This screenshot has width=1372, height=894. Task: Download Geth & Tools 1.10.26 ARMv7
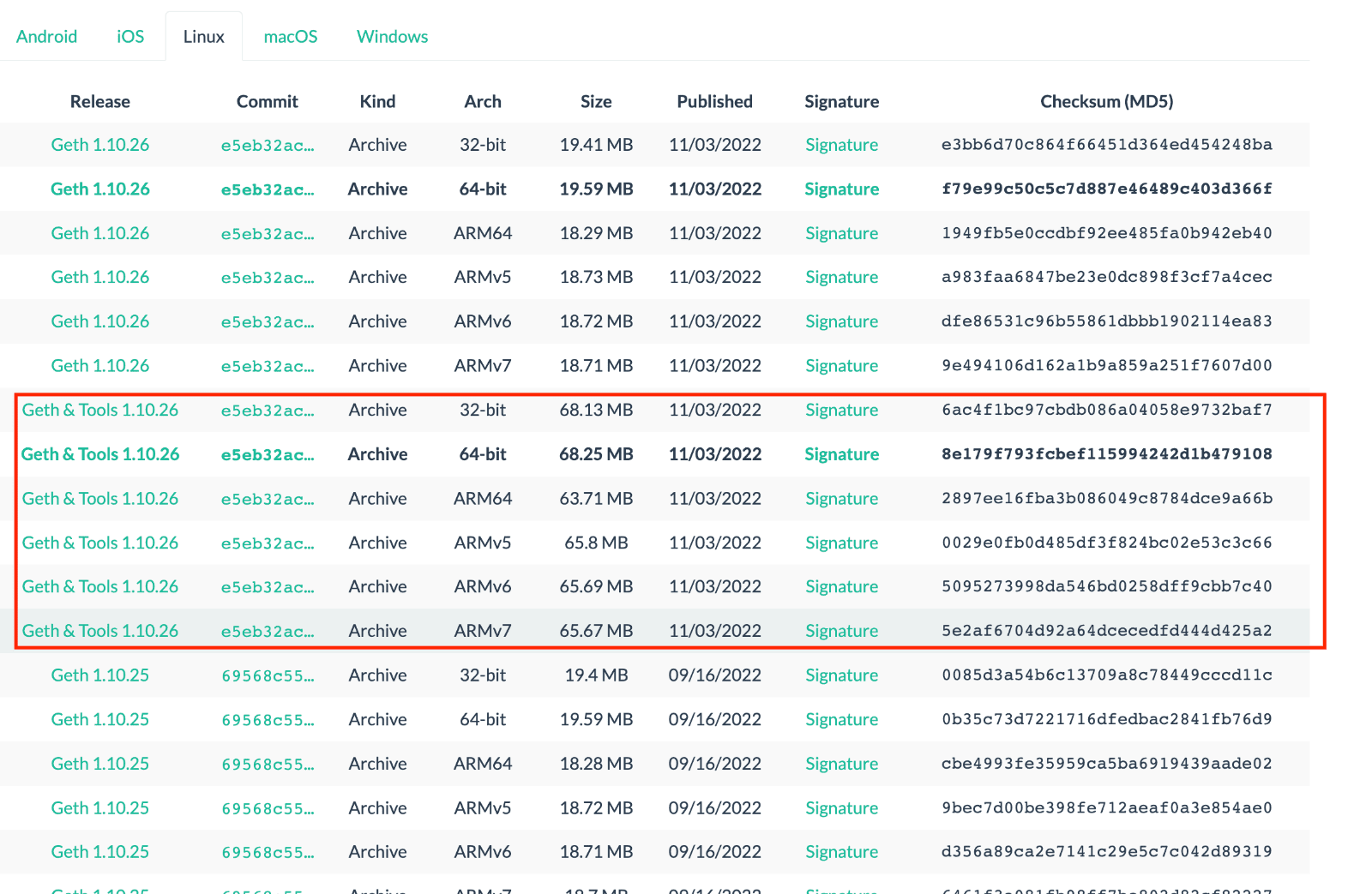tap(100, 631)
